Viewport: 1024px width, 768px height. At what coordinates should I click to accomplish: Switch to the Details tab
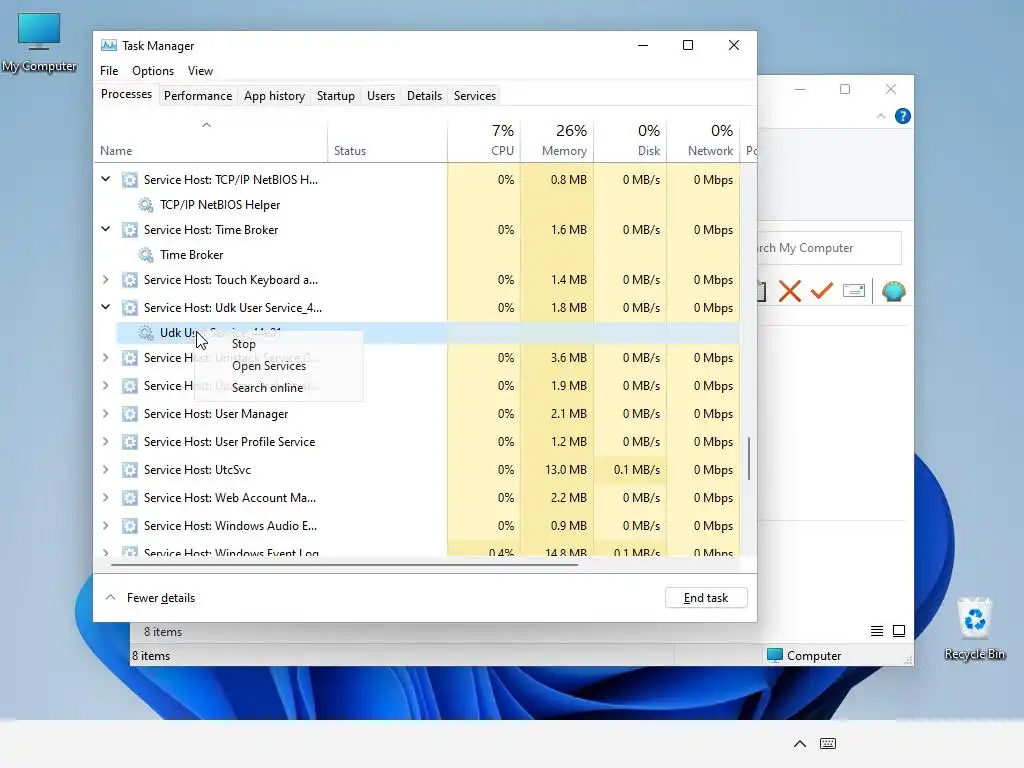tap(424, 96)
